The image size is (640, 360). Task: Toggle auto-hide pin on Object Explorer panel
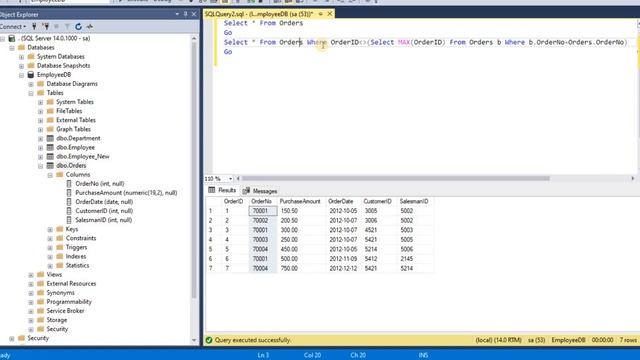[185, 14]
